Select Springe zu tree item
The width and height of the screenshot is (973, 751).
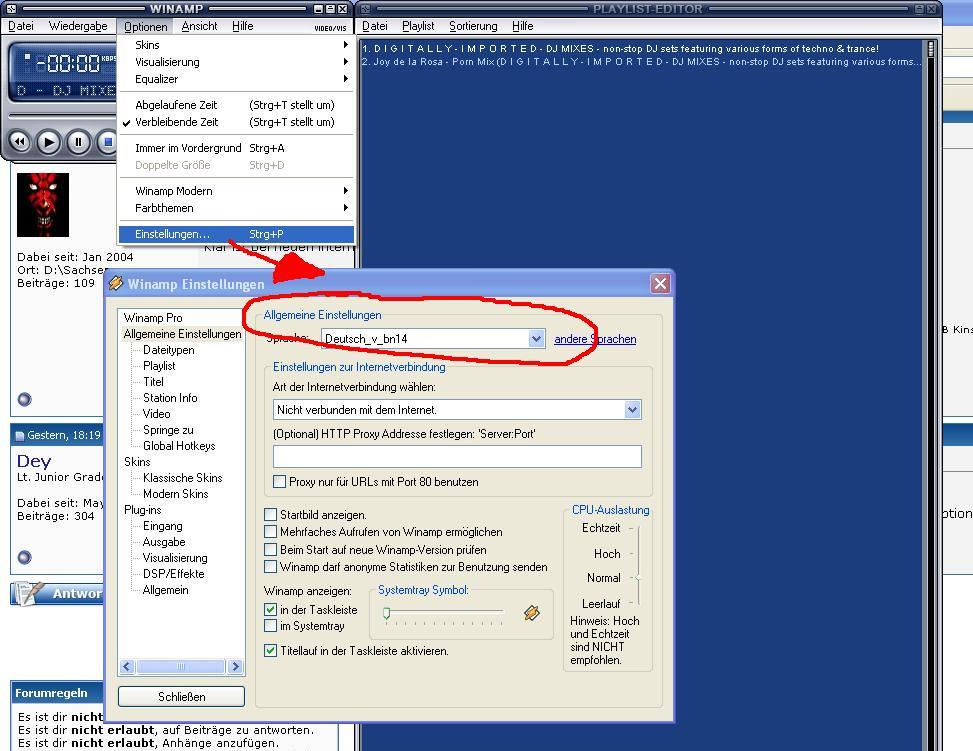[x=168, y=430]
